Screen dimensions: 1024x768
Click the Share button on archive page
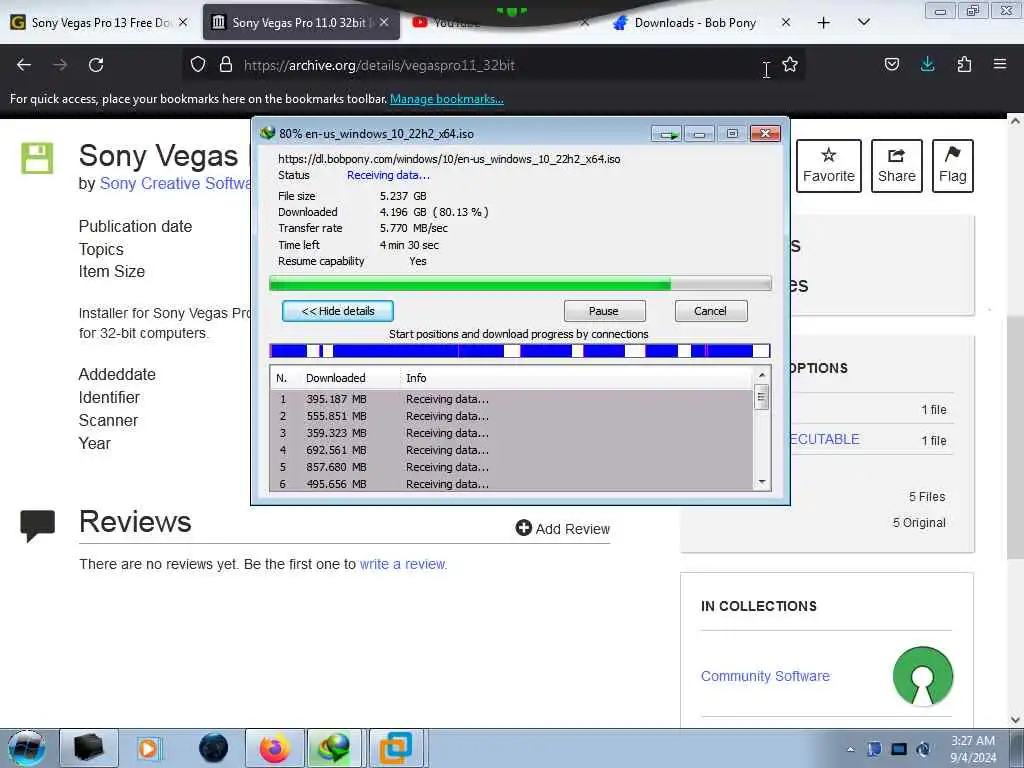(x=897, y=166)
